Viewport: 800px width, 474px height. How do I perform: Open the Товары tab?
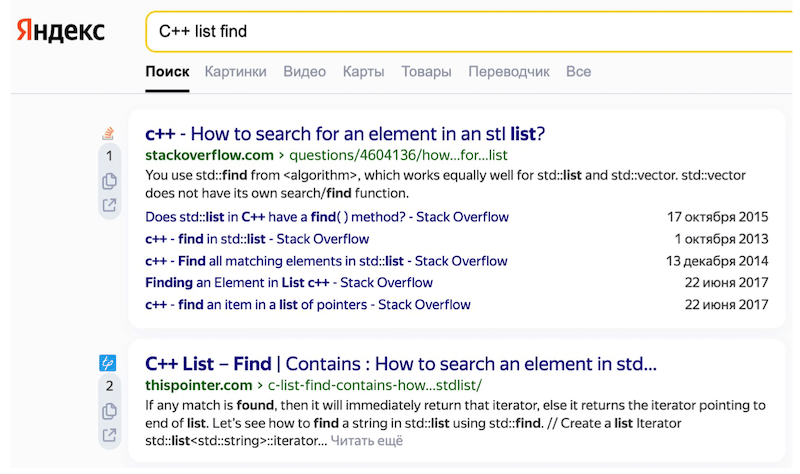[x=426, y=72]
